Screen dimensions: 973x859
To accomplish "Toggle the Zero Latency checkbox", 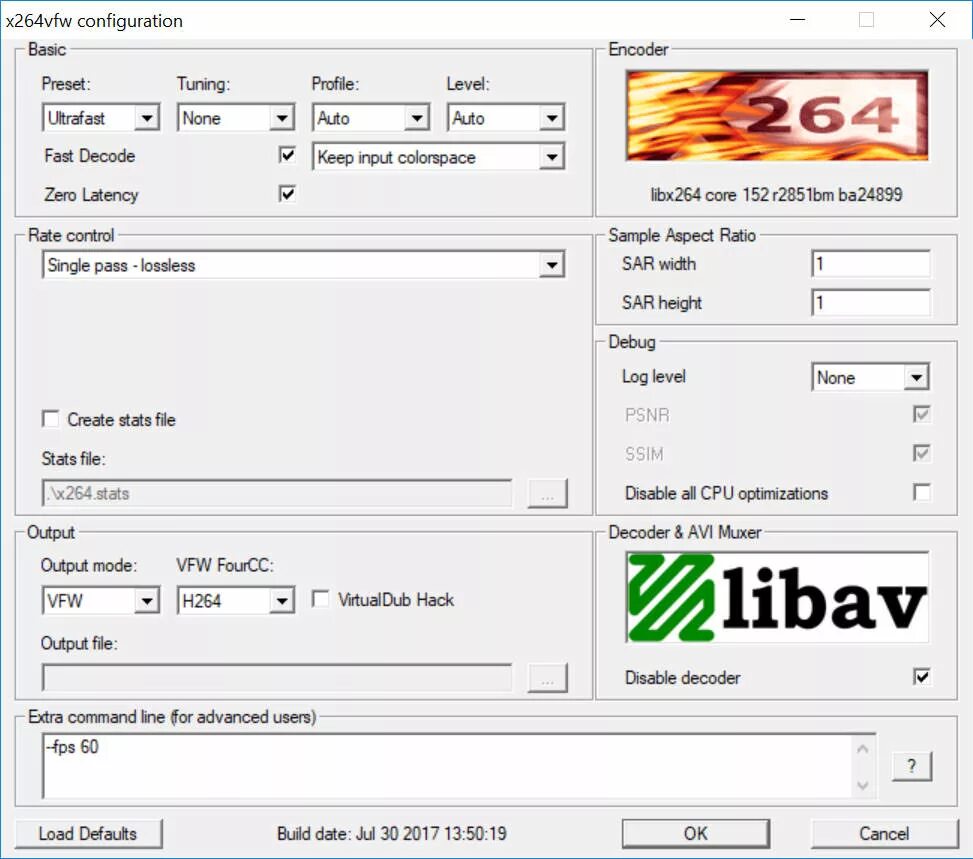I will tap(287, 194).
